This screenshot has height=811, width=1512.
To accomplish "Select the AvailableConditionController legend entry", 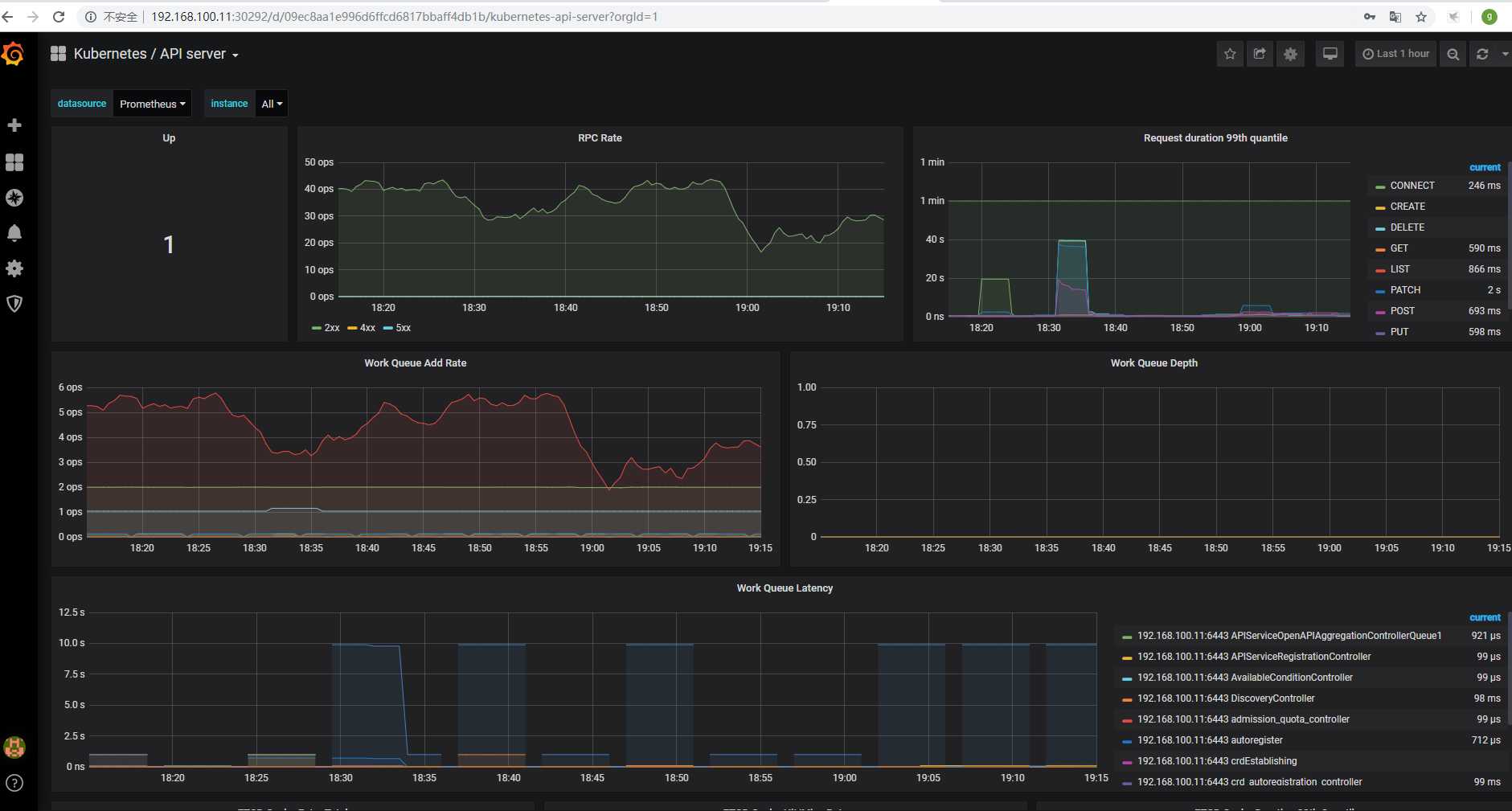I will pos(1245,678).
